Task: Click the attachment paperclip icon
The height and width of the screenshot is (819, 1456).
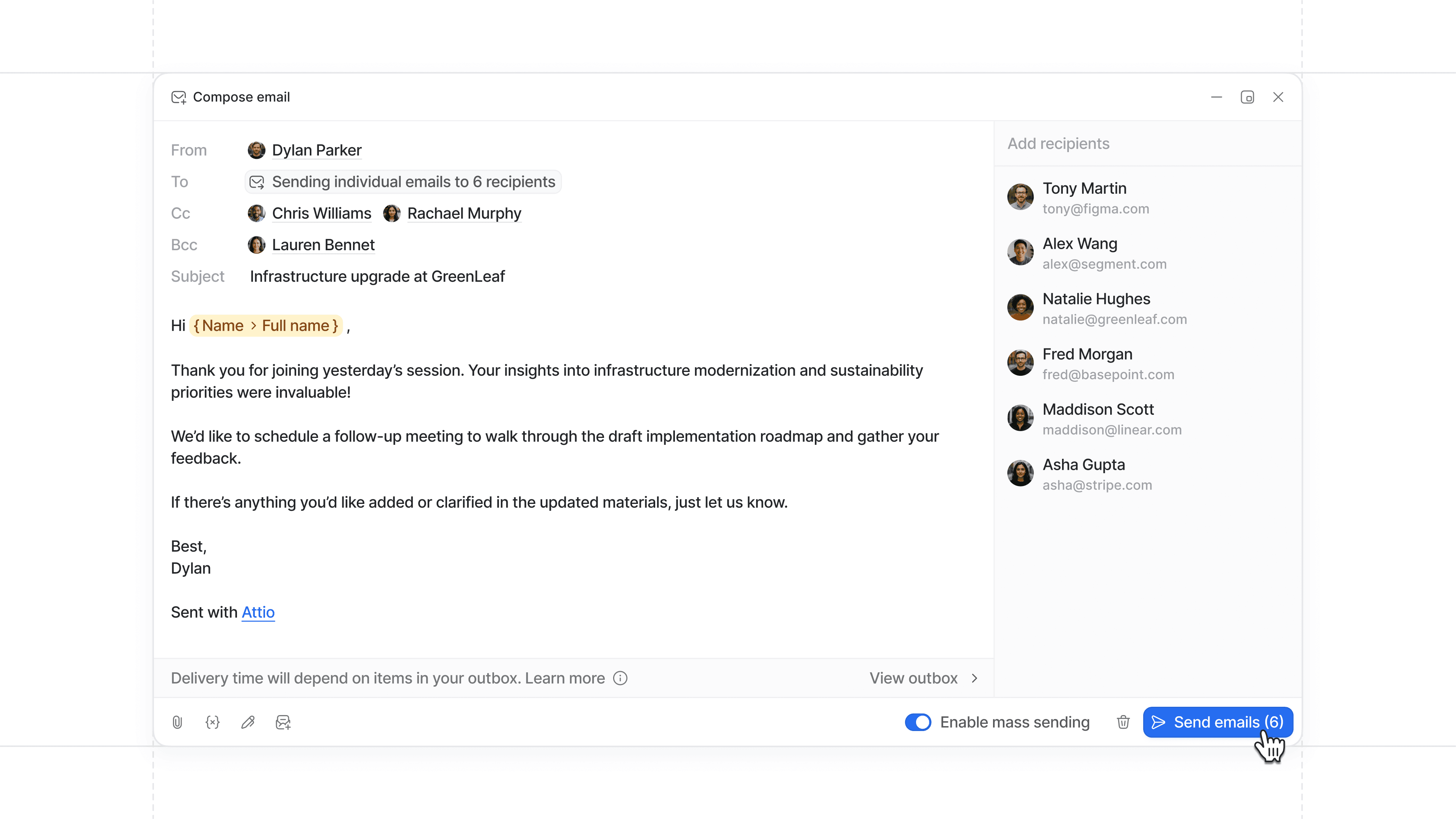Action: [177, 722]
